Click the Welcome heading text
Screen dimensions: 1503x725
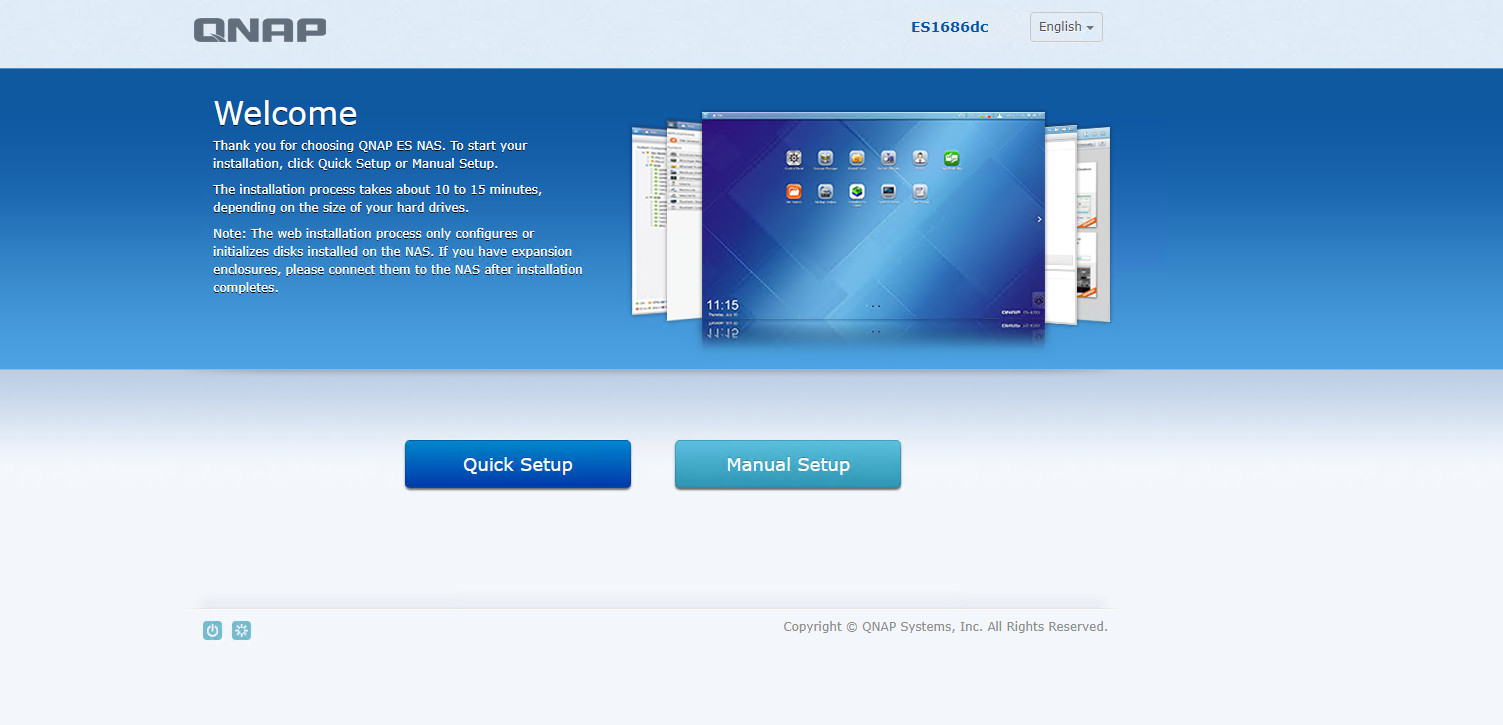285,112
